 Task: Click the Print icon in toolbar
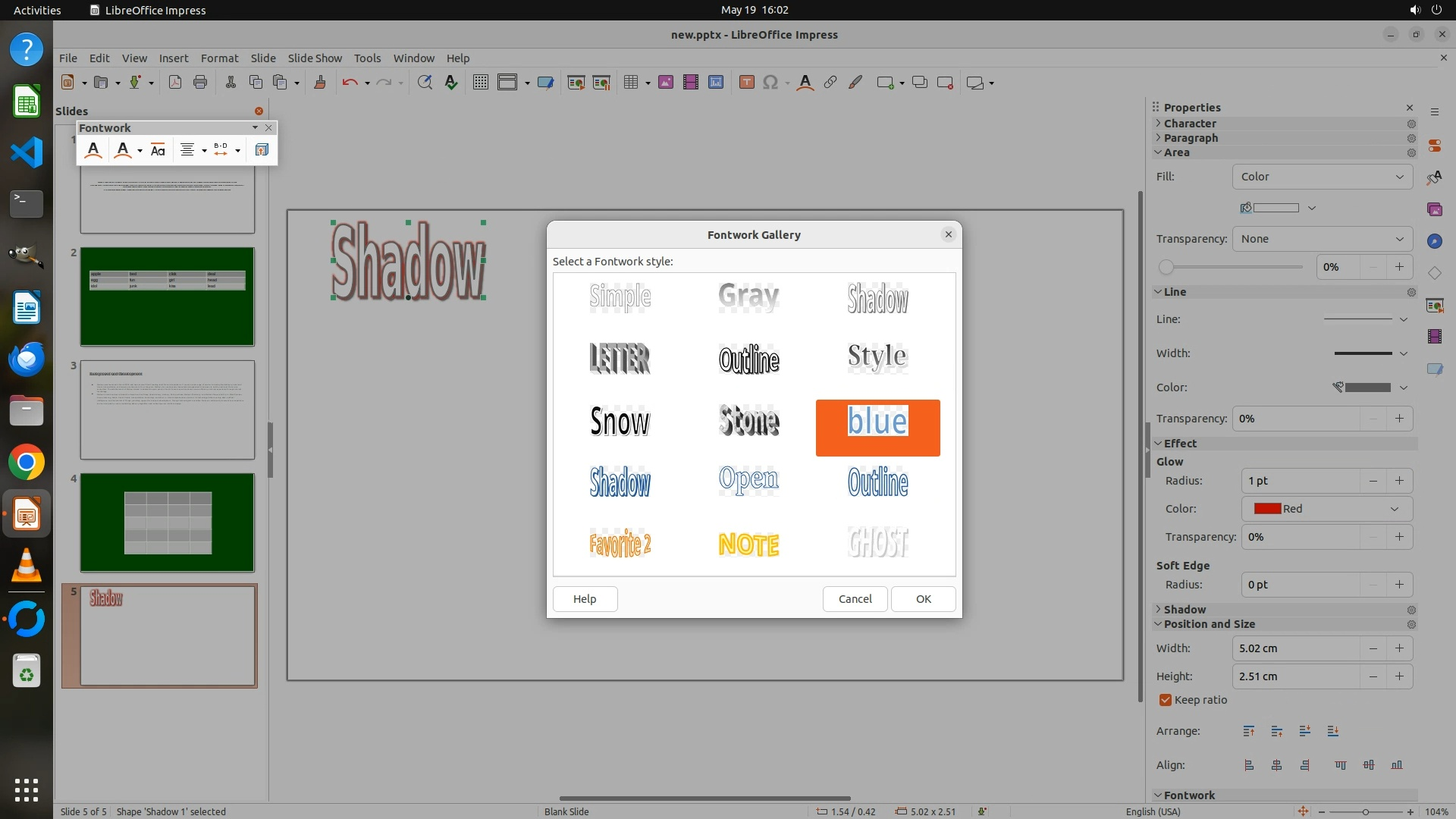pyautogui.click(x=200, y=83)
